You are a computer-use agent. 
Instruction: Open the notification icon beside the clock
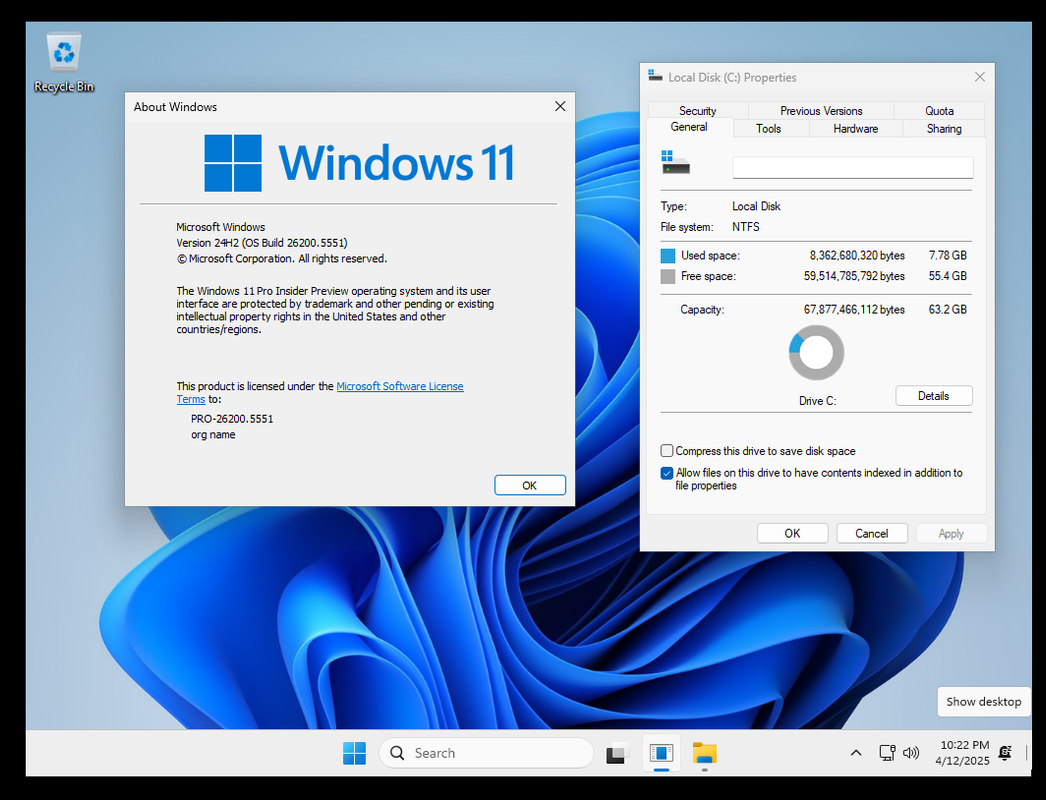1005,753
